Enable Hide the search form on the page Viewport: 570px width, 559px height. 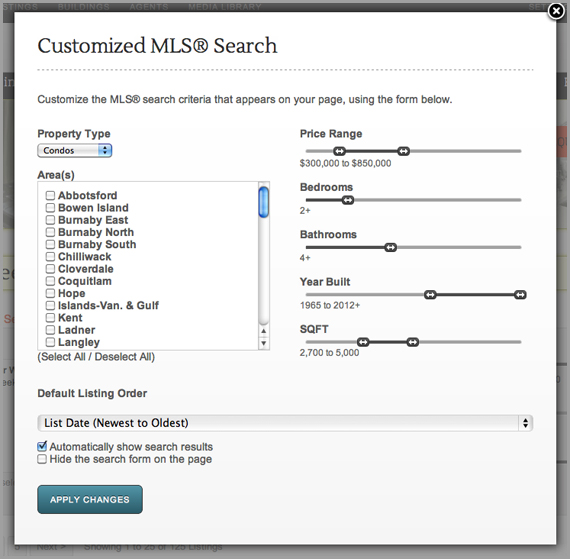pyautogui.click(x=42, y=459)
